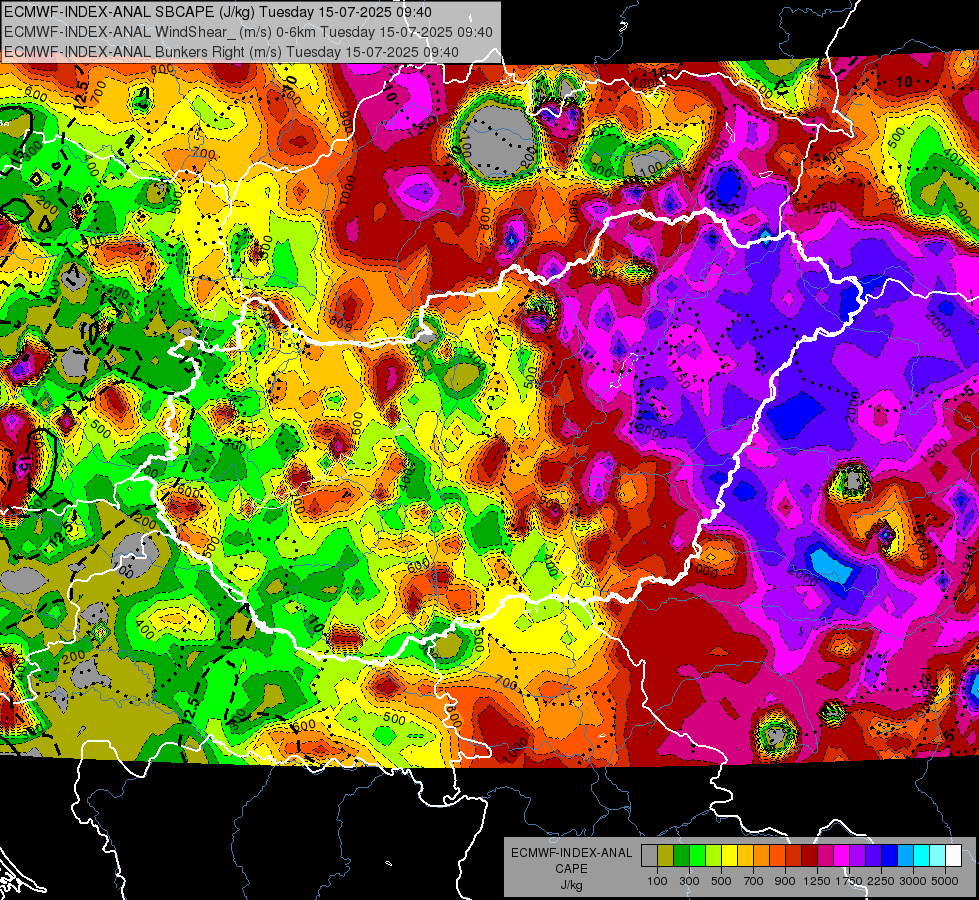This screenshot has width=979, height=900.
Task: Click the cyan swatch after 3000
Action: (922, 856)
